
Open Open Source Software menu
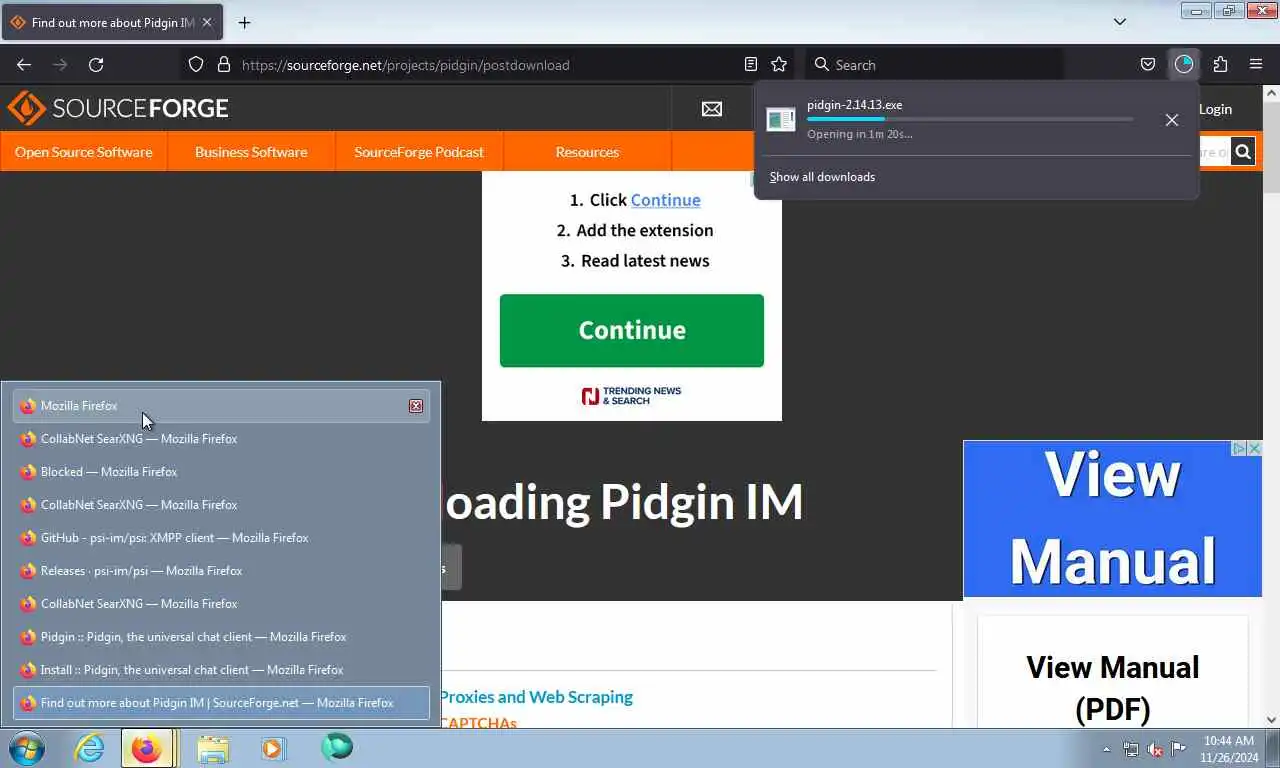pyautogui.click(x=84, y=152)
